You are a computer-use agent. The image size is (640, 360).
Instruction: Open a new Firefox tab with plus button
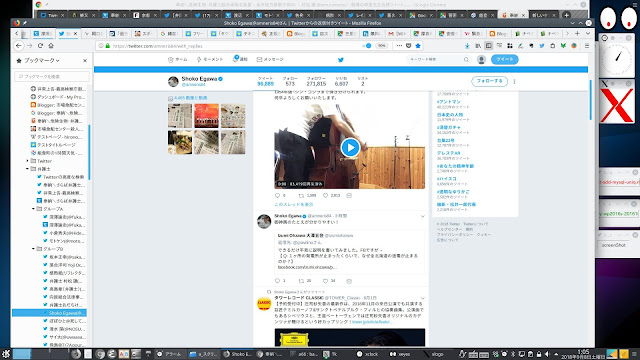click(x=577, y=33)
